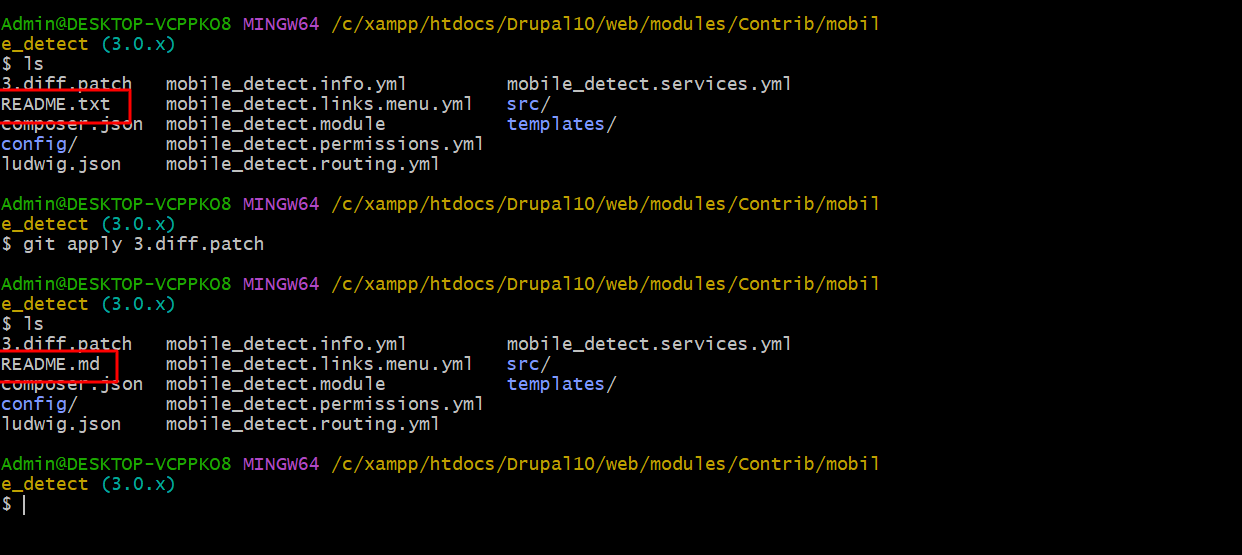Click config/ directory in first listing
The width and height of the screenshot is (1242, 555).
(40, 144)
